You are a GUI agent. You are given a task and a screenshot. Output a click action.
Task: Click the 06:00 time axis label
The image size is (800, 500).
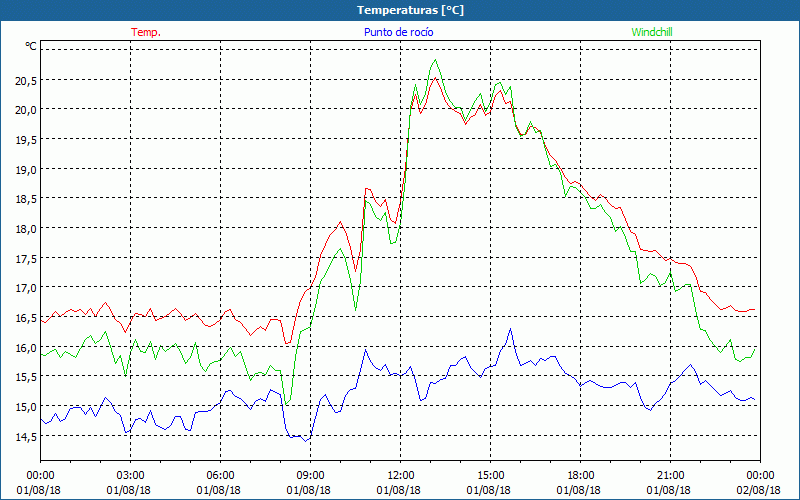[220, 476]
